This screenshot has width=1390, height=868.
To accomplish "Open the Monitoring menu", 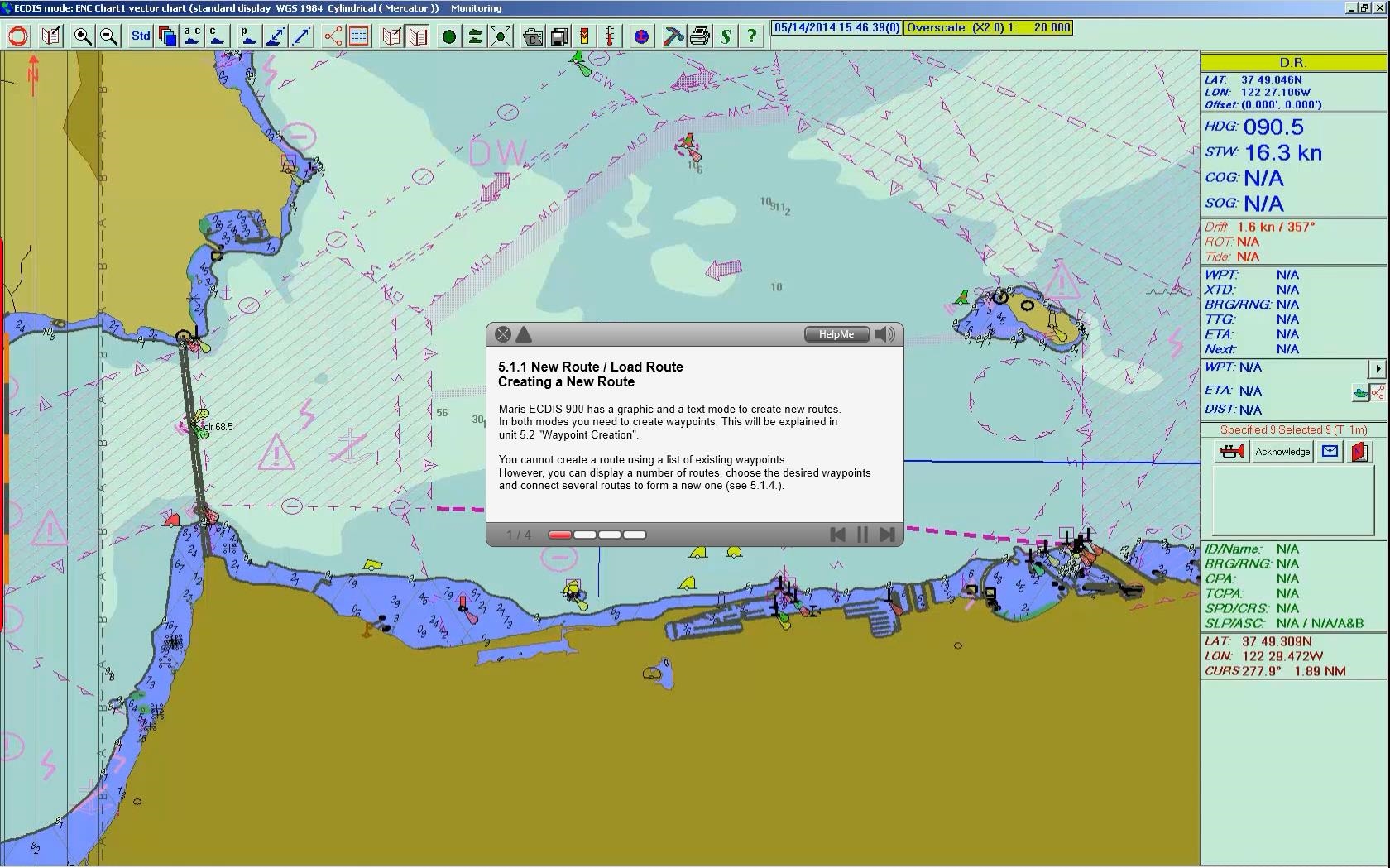I will click(476, 8).
